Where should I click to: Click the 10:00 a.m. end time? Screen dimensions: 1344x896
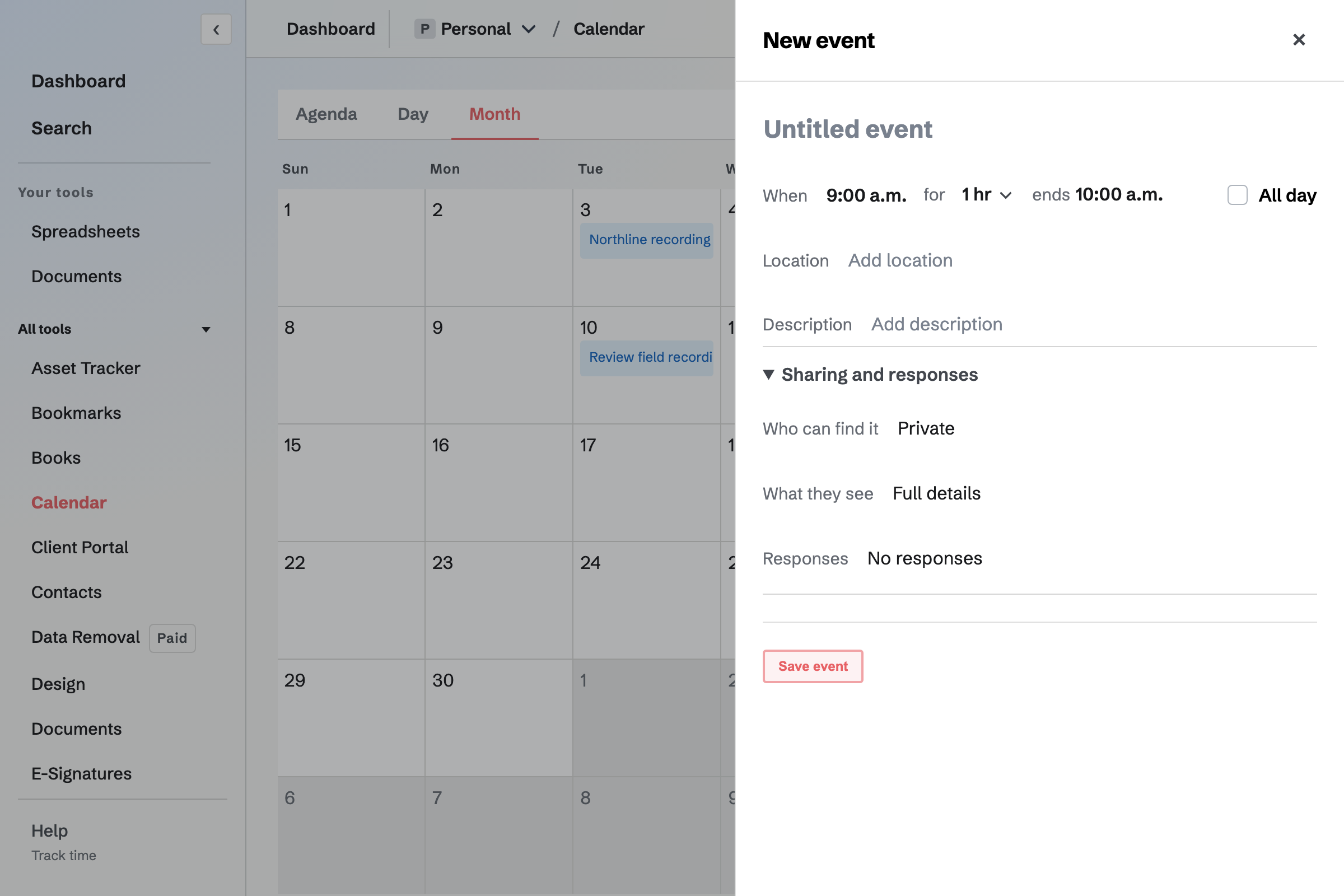1119,195
